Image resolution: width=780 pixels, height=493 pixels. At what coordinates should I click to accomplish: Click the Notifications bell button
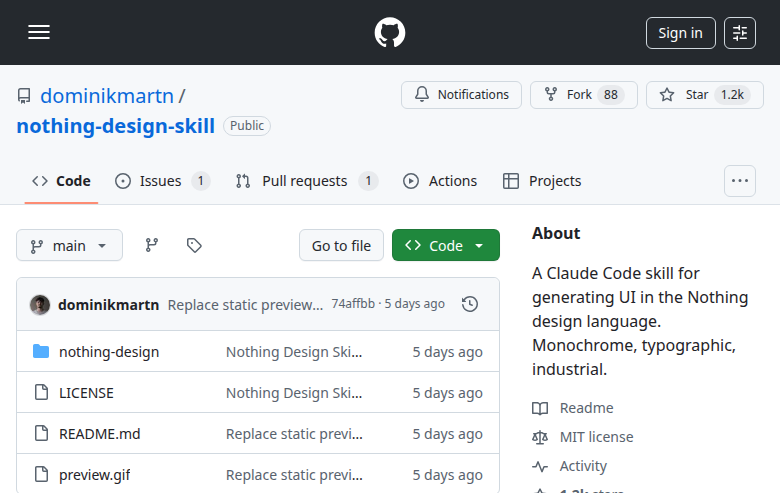point(461,95)
